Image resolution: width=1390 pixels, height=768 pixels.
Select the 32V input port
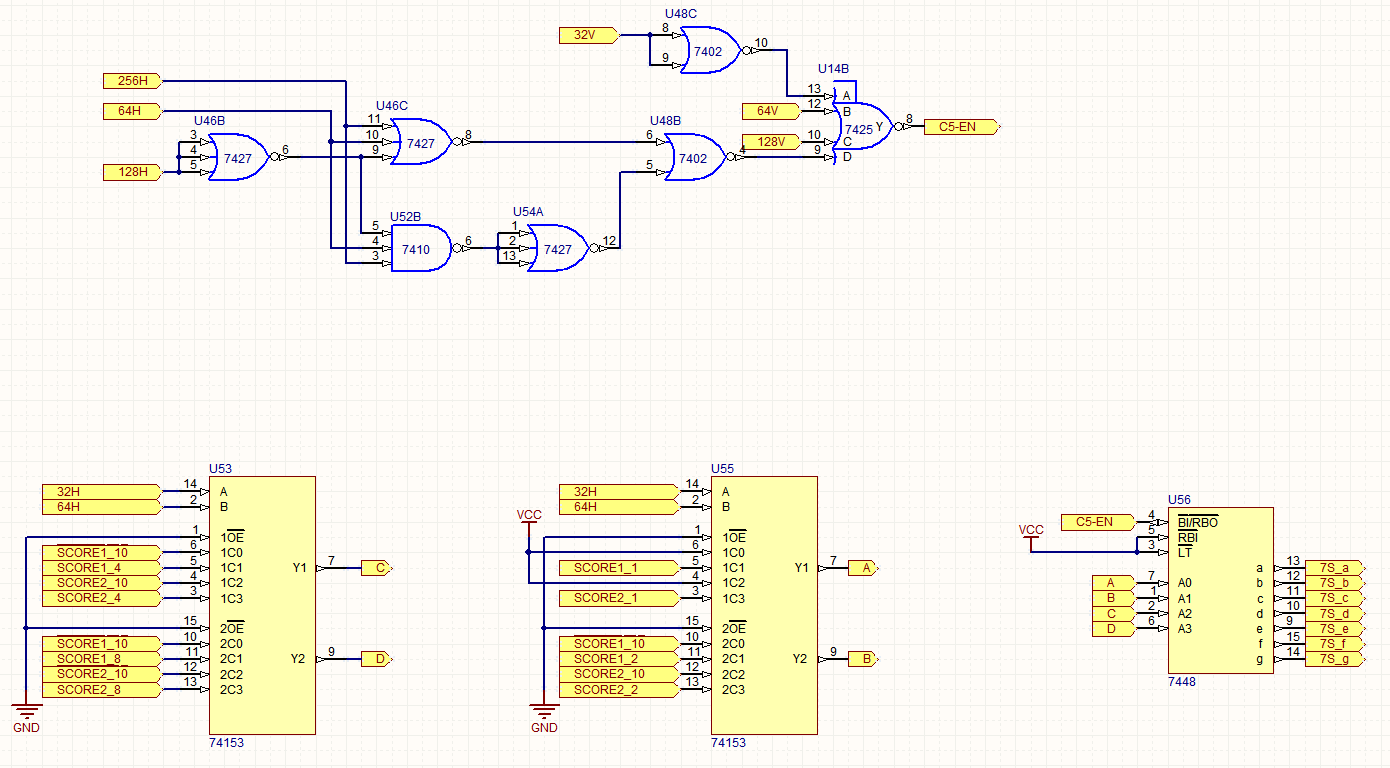[589, 35]
